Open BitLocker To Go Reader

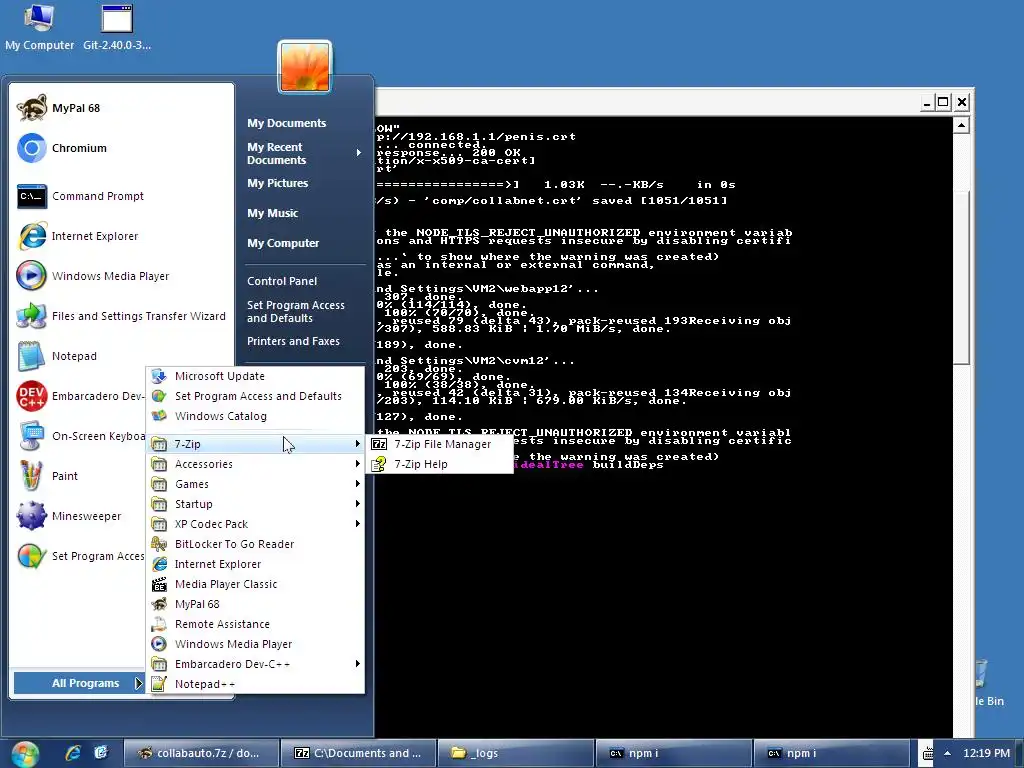click(256, 544)
